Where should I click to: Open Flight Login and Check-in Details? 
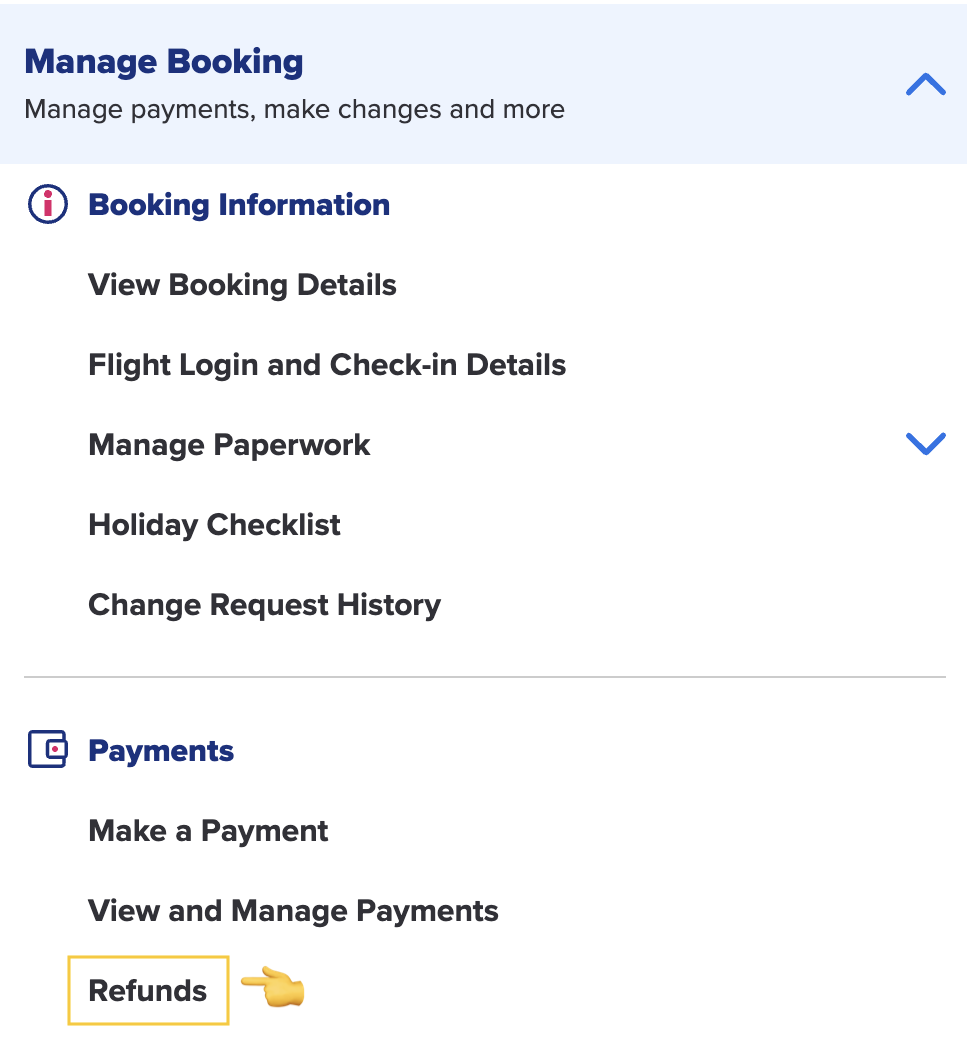[x=327, y=365]
